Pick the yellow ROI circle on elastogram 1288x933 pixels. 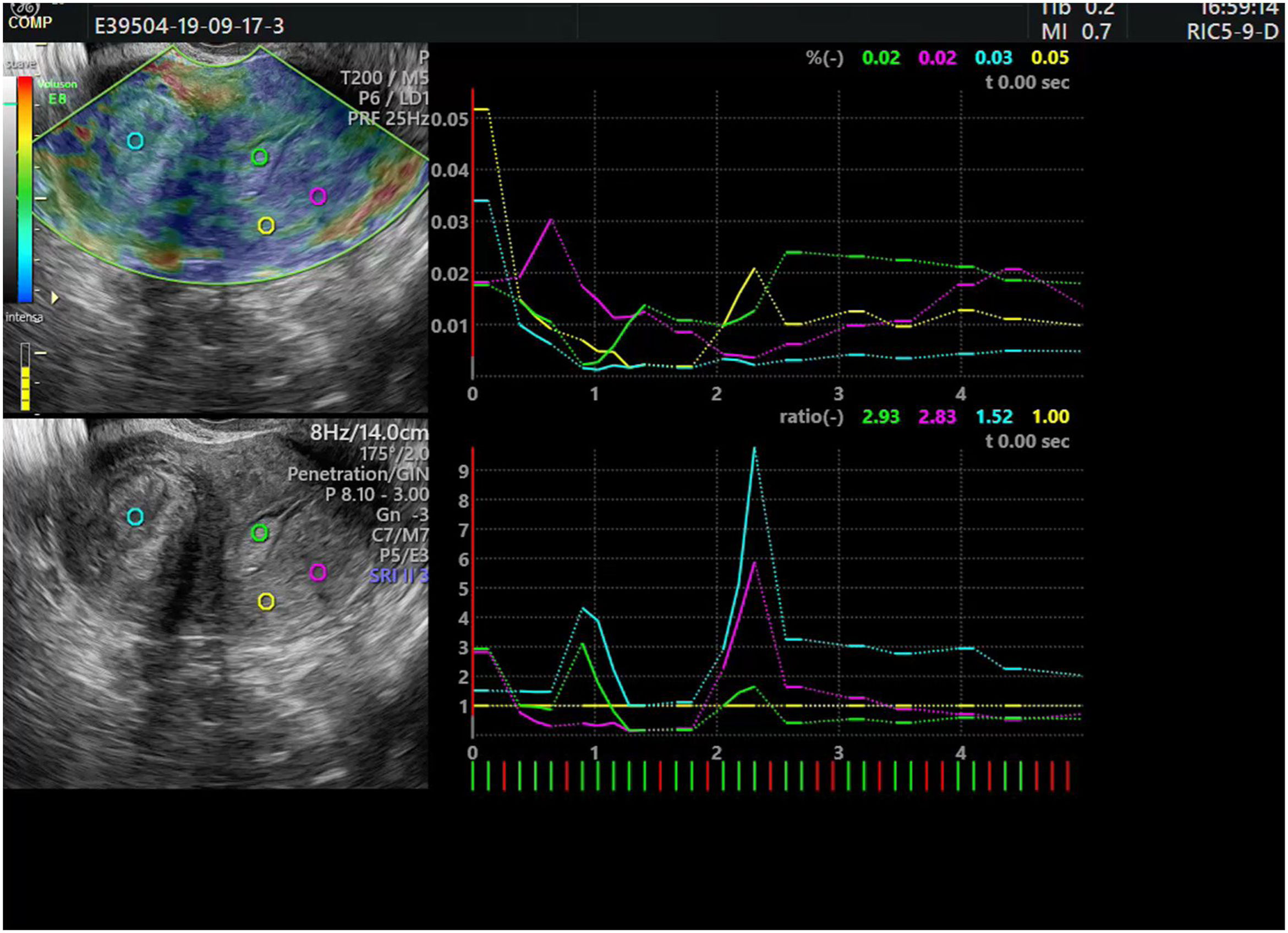pyautogui.click(x=266, y=226)
